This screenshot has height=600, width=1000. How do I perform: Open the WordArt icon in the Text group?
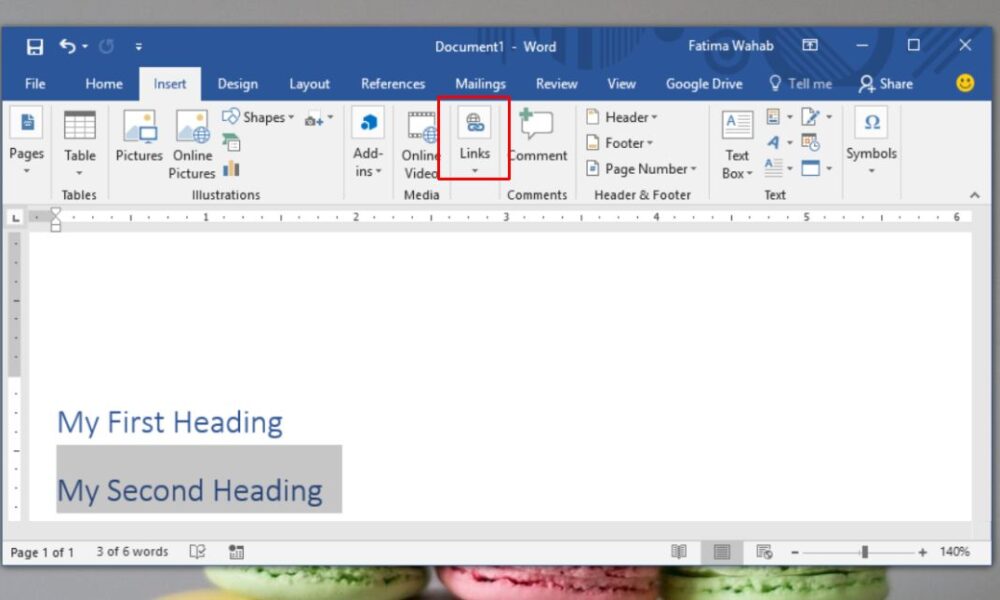tap(775, 143)
